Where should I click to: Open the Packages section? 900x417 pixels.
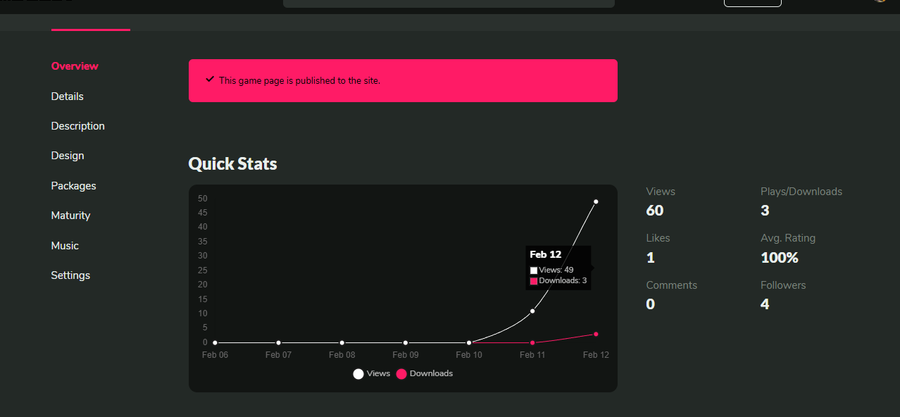[73, 186]
